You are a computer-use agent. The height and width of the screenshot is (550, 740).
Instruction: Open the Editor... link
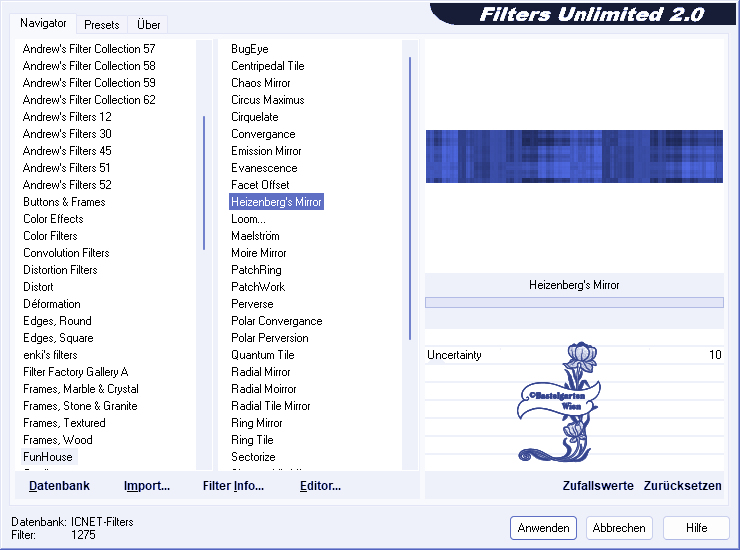click(x=320, y=486)
